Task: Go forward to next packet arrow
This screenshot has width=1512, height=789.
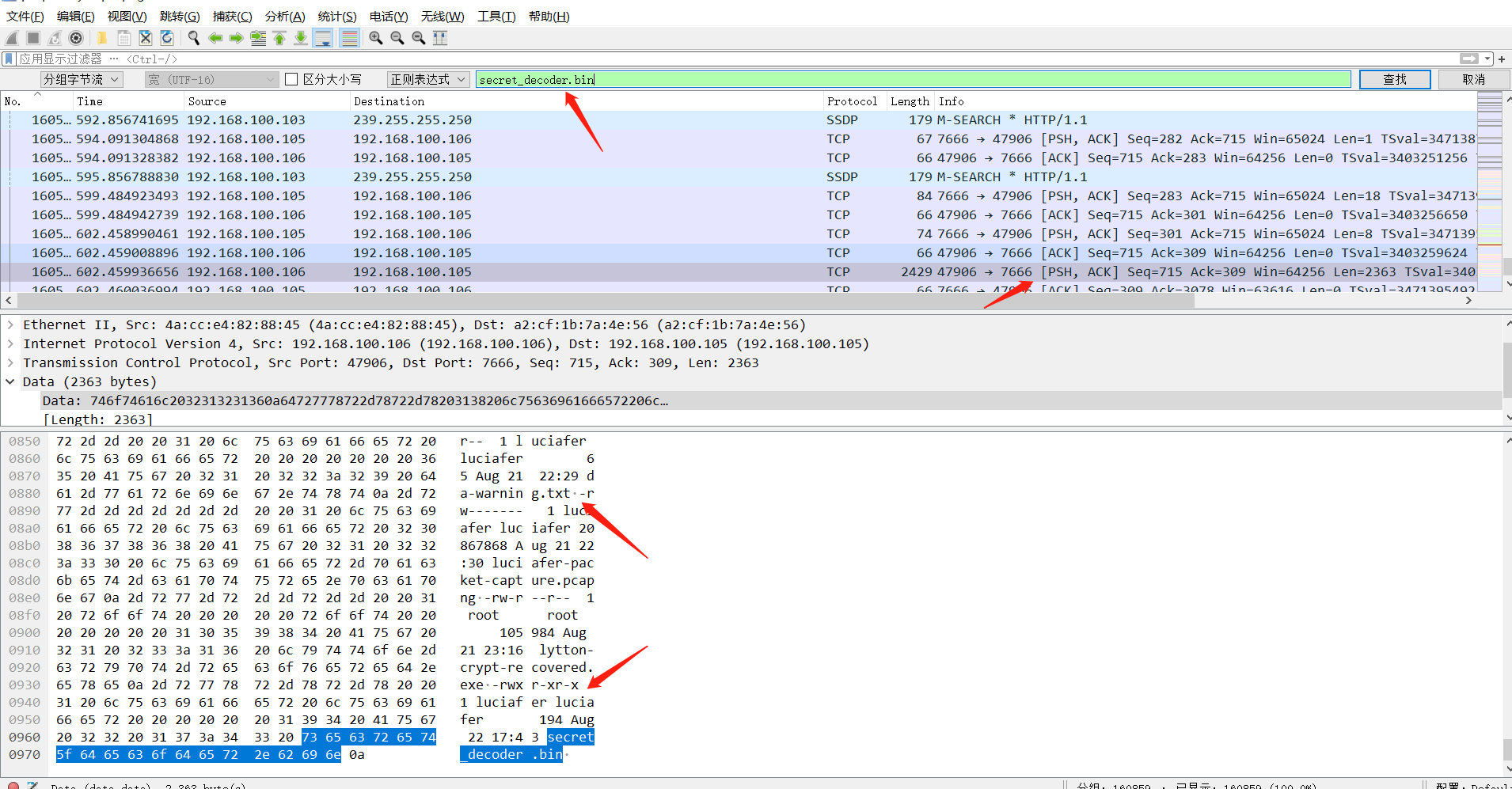Action: click(236, 38)
